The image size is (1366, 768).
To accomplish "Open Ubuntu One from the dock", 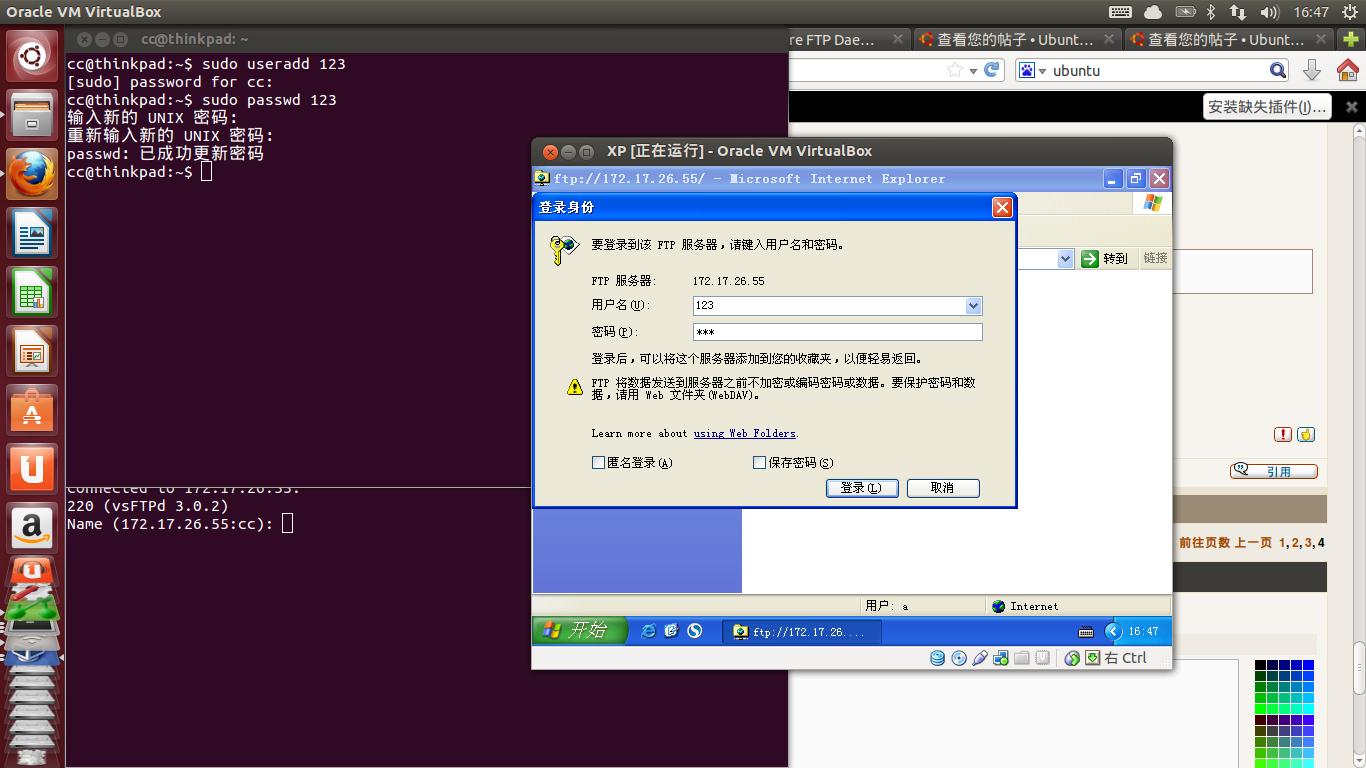I will tap(32, 469).
